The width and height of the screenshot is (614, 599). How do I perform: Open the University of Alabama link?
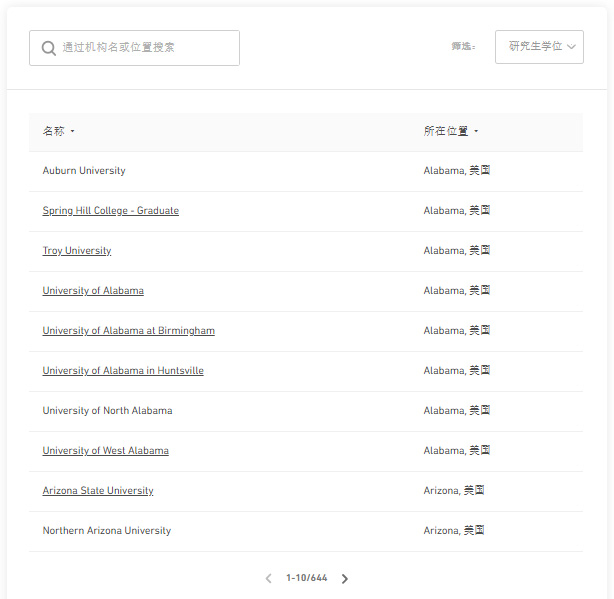[x=93, y=290]
